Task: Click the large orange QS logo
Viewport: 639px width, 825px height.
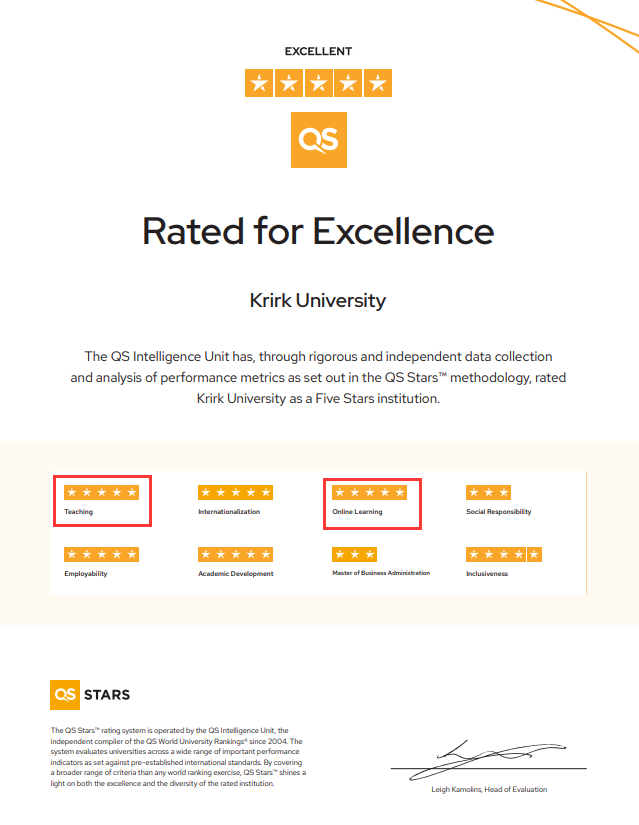Action: (319, 140)
